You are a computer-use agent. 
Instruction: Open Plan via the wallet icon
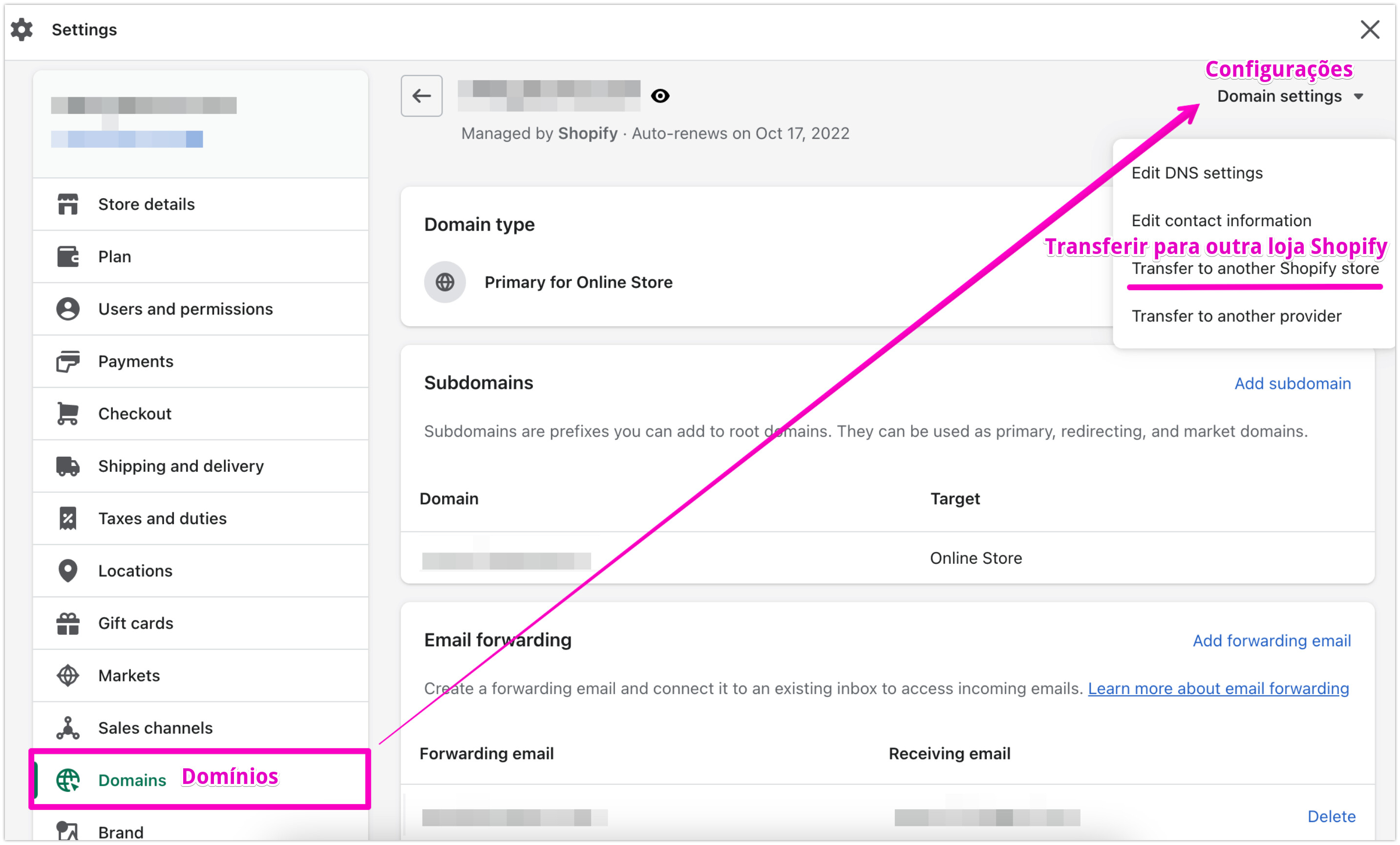[x=67, y=256]
